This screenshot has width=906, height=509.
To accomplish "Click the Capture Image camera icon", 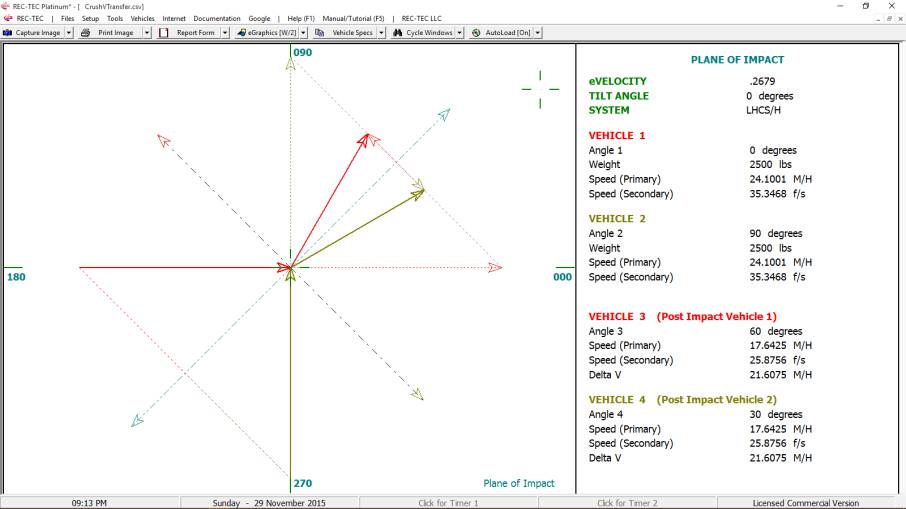I will 8,33.
